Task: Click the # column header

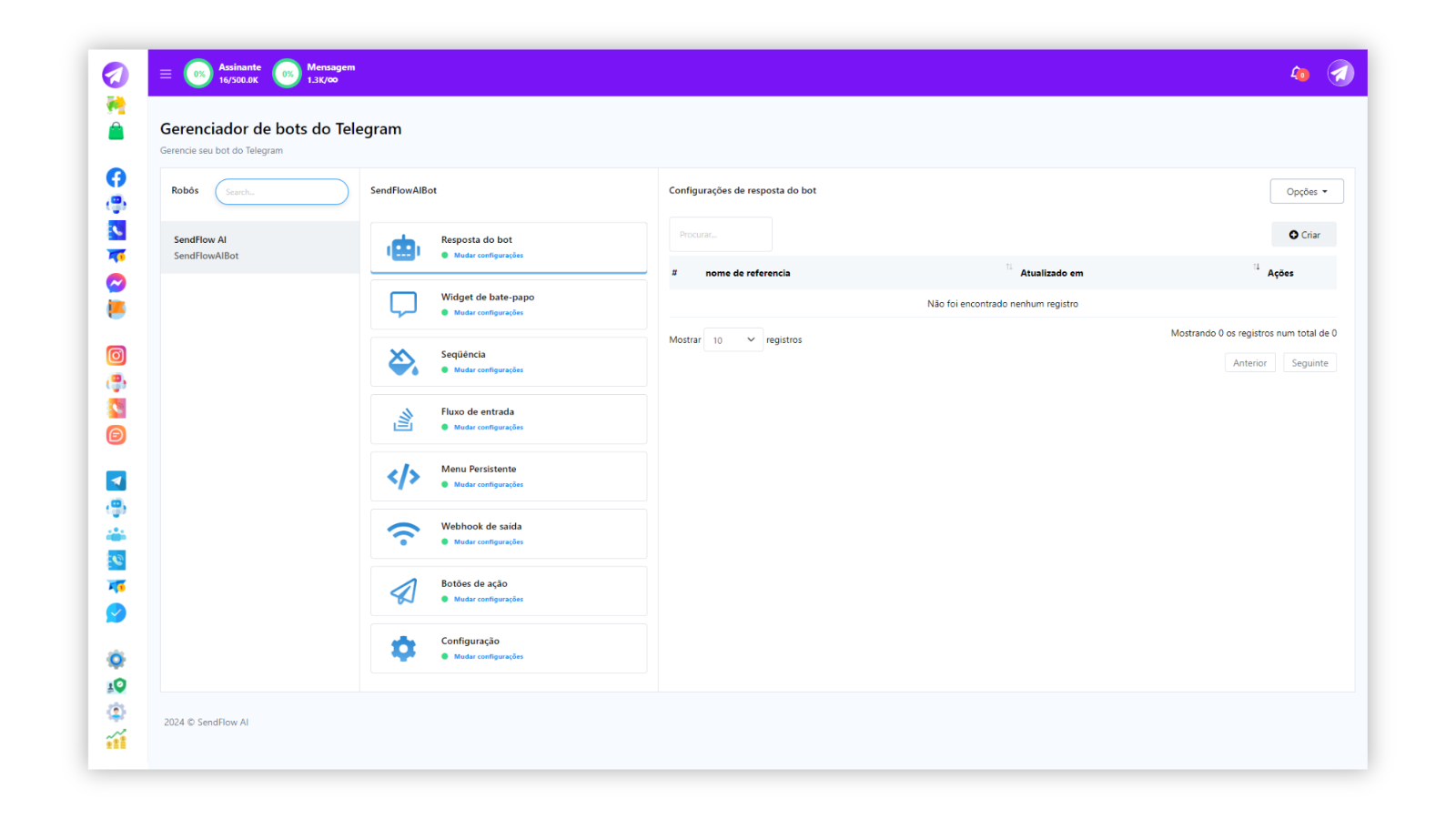Action: click(x=674, y=273)
